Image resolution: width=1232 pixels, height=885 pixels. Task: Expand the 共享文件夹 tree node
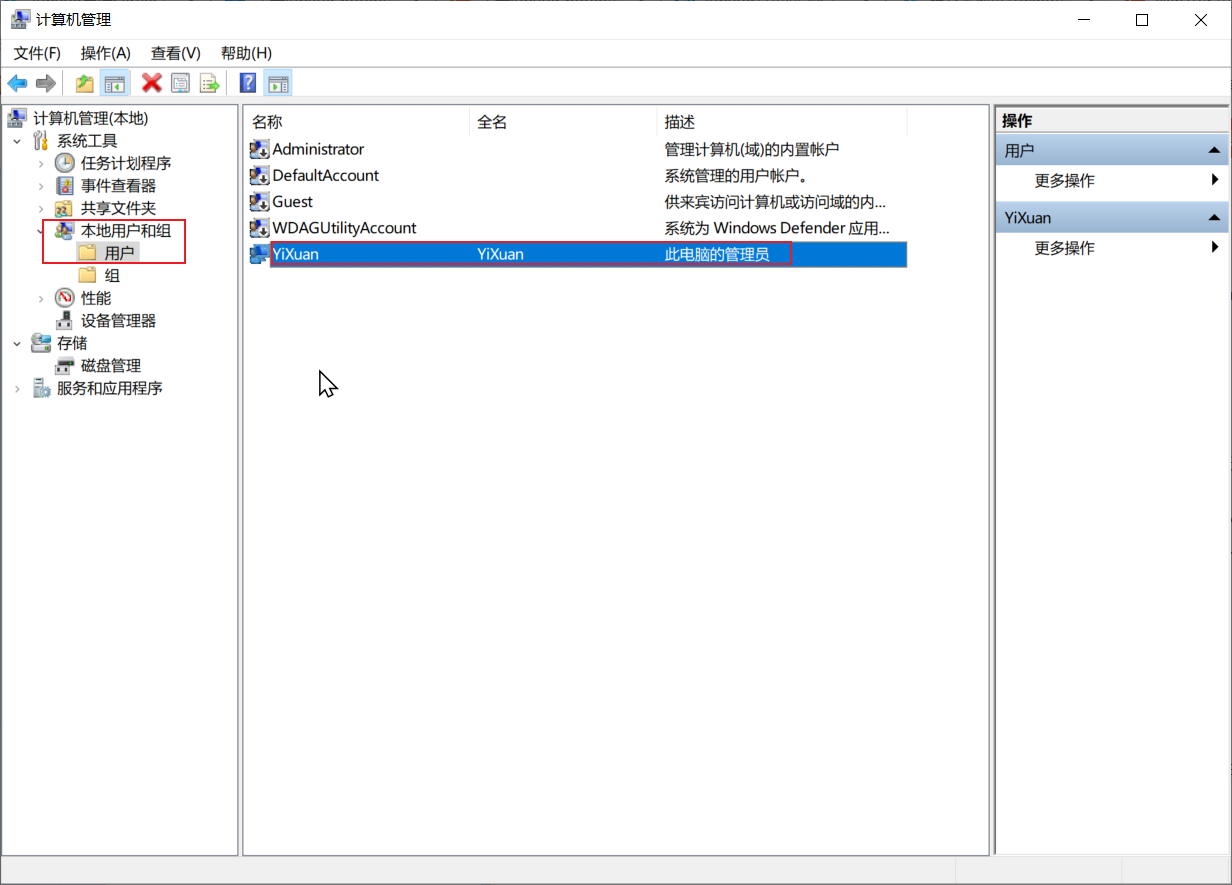[x=41, y=208]
